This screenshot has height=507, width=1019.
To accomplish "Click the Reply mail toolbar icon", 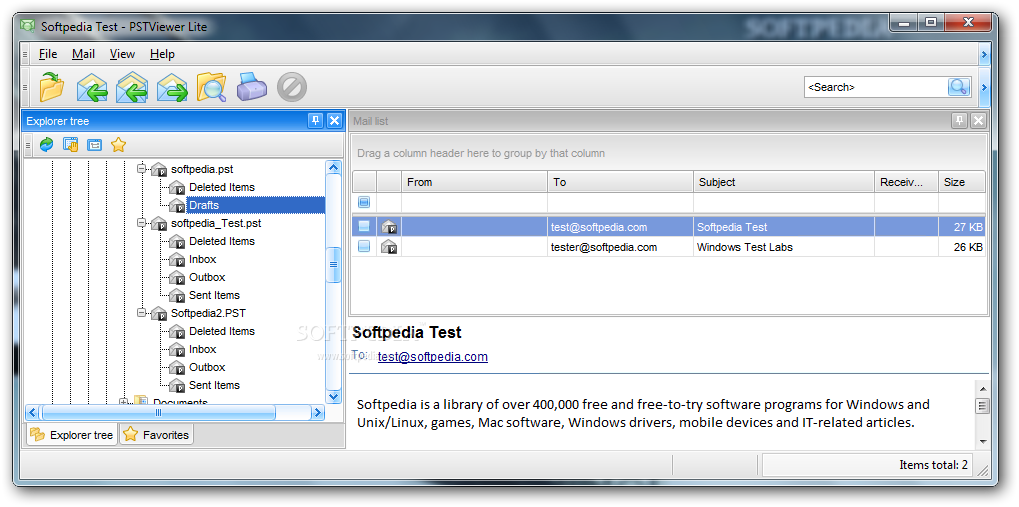I will [x=92, y=87].
